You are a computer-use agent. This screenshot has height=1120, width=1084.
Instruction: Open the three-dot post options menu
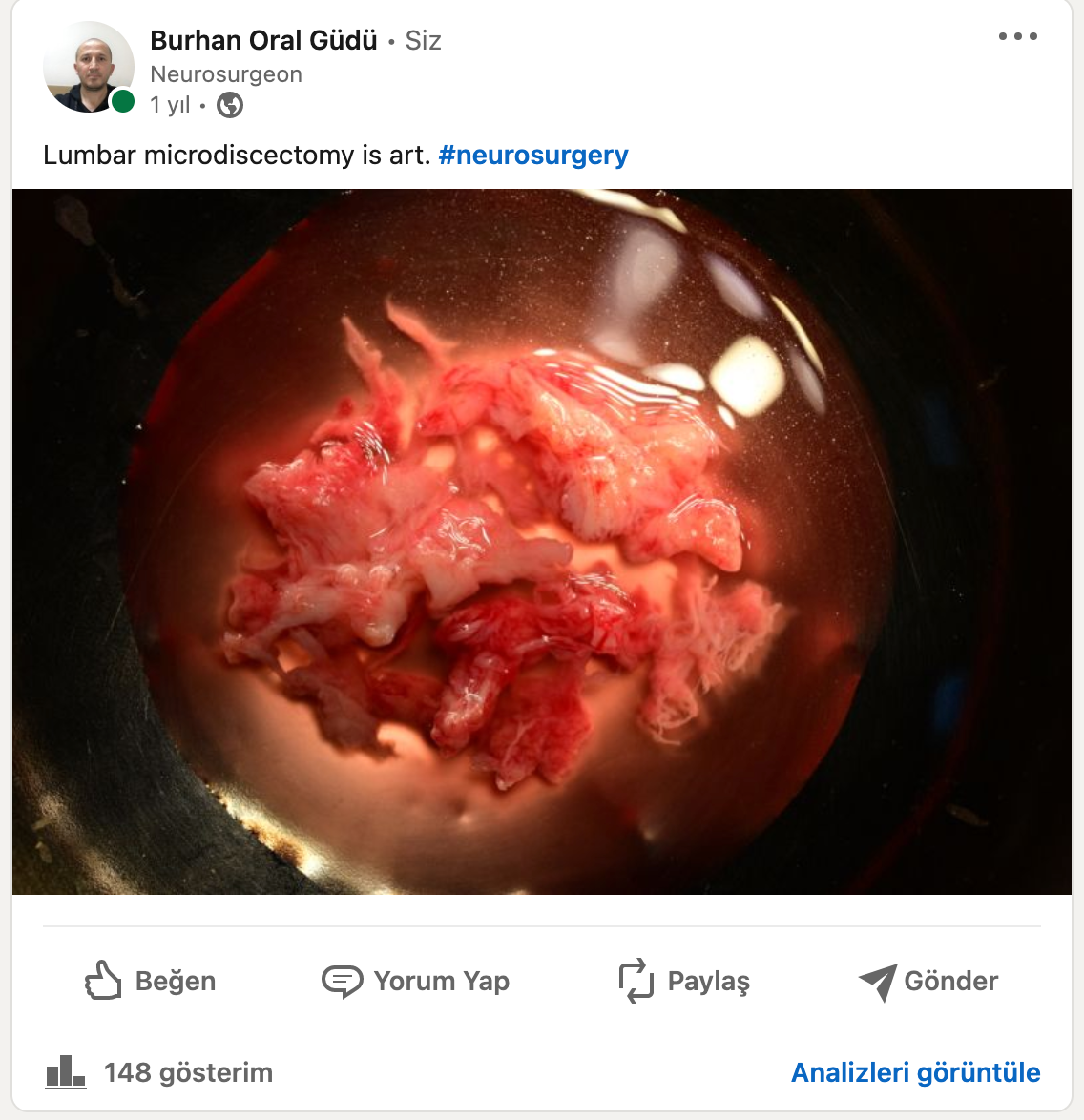1017,36
